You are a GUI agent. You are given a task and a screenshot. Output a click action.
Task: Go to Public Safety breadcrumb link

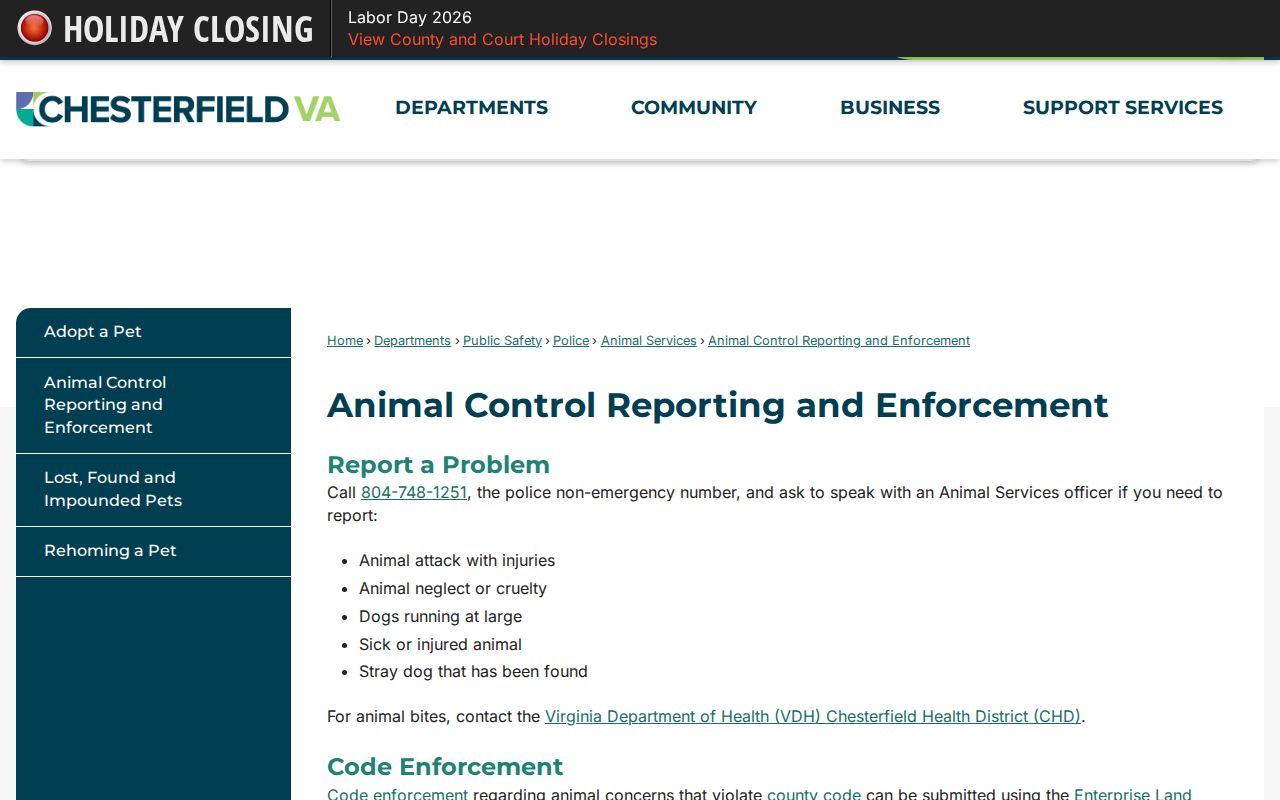[x=502, y=341]
